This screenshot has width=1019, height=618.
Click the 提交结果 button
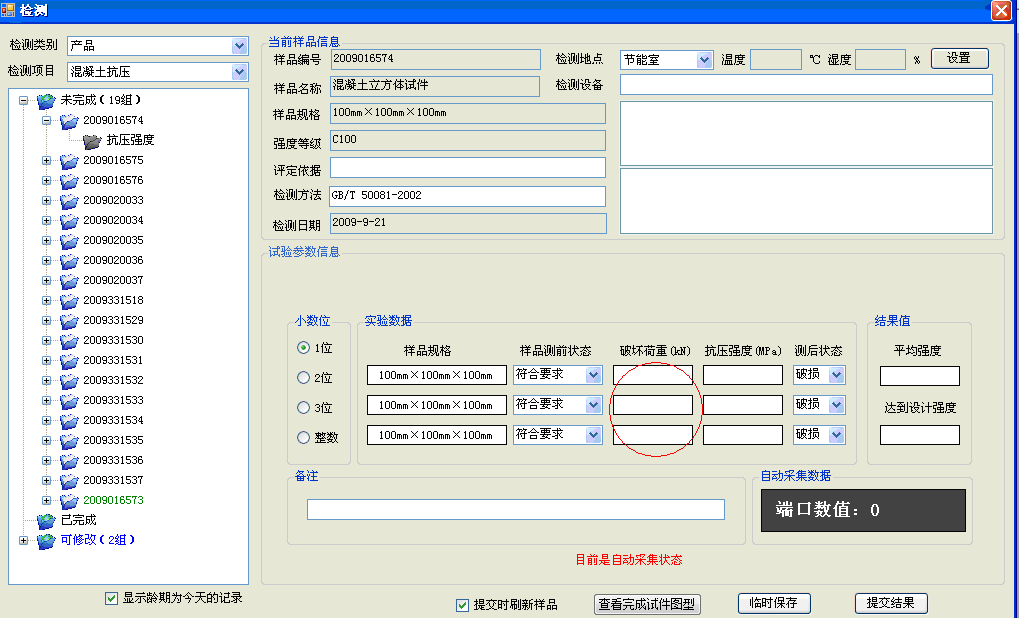click(x=891, y=604)
